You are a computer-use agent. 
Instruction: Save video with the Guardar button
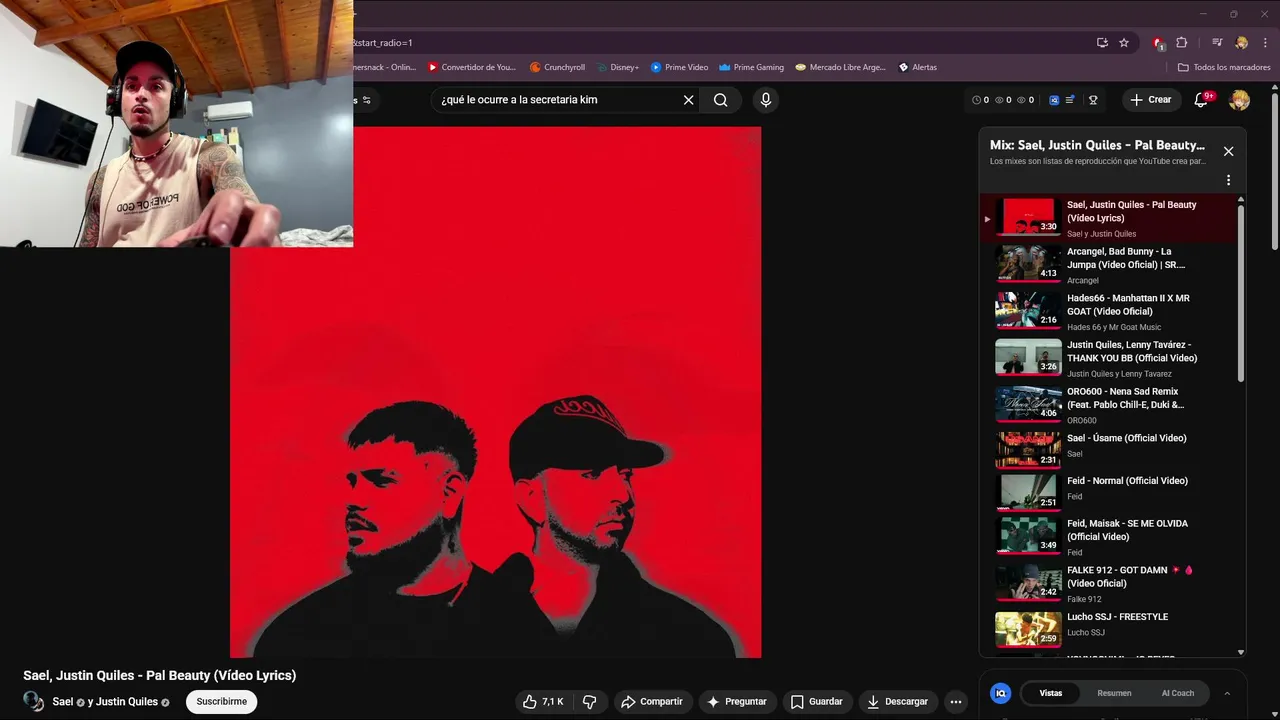pyautogui.click(x=817, y=702)
